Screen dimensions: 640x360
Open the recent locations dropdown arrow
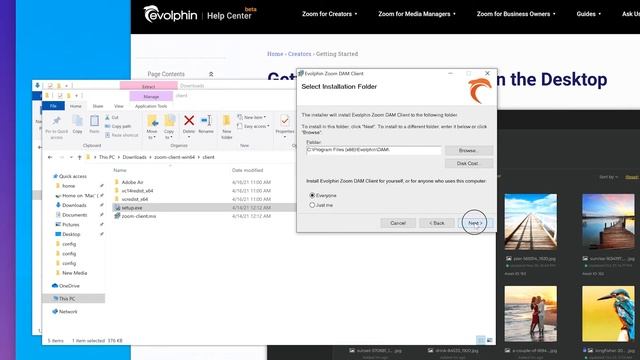(71, 157)
